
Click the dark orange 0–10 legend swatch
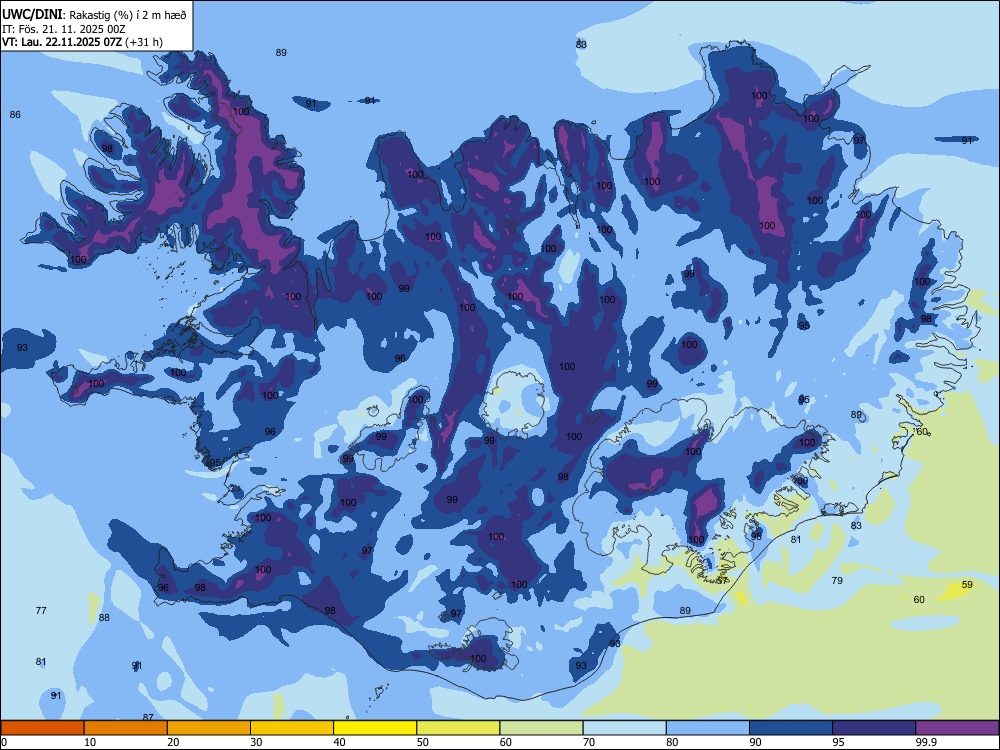point(42,728)
